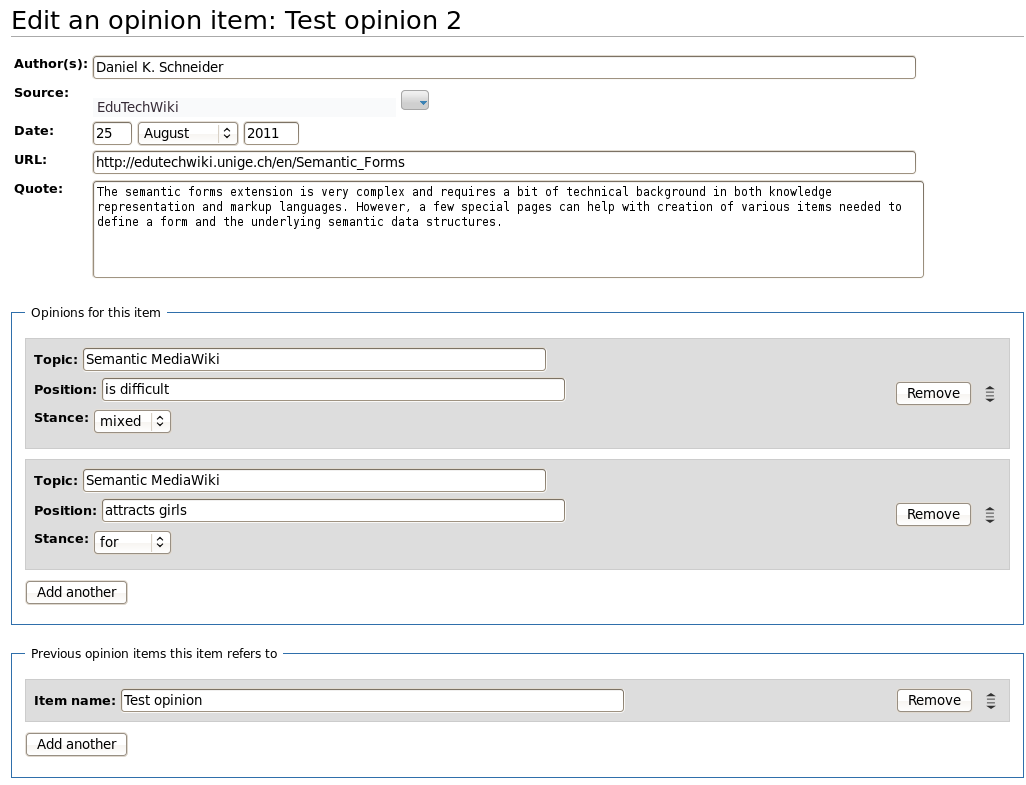
Task: Open the August month dropdown
Action: click(187, 133)
